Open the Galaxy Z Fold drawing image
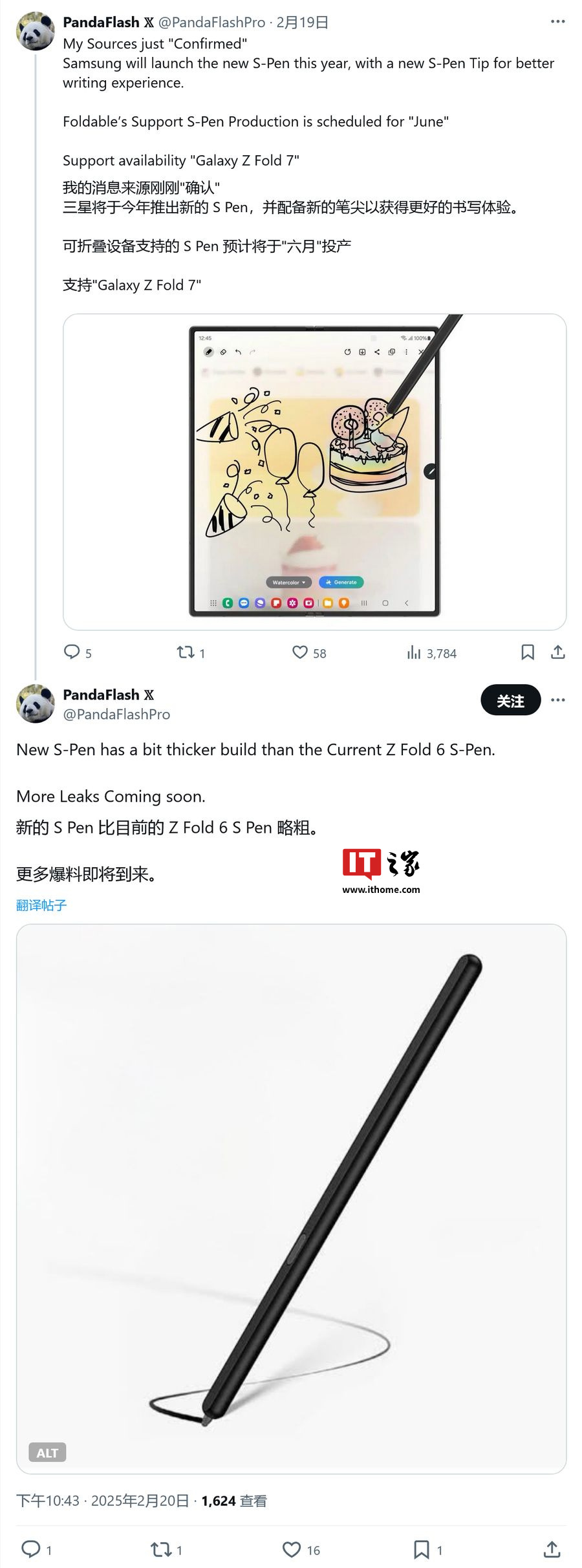This screenshot has height=1568, width=582. [x=314, y=472]
